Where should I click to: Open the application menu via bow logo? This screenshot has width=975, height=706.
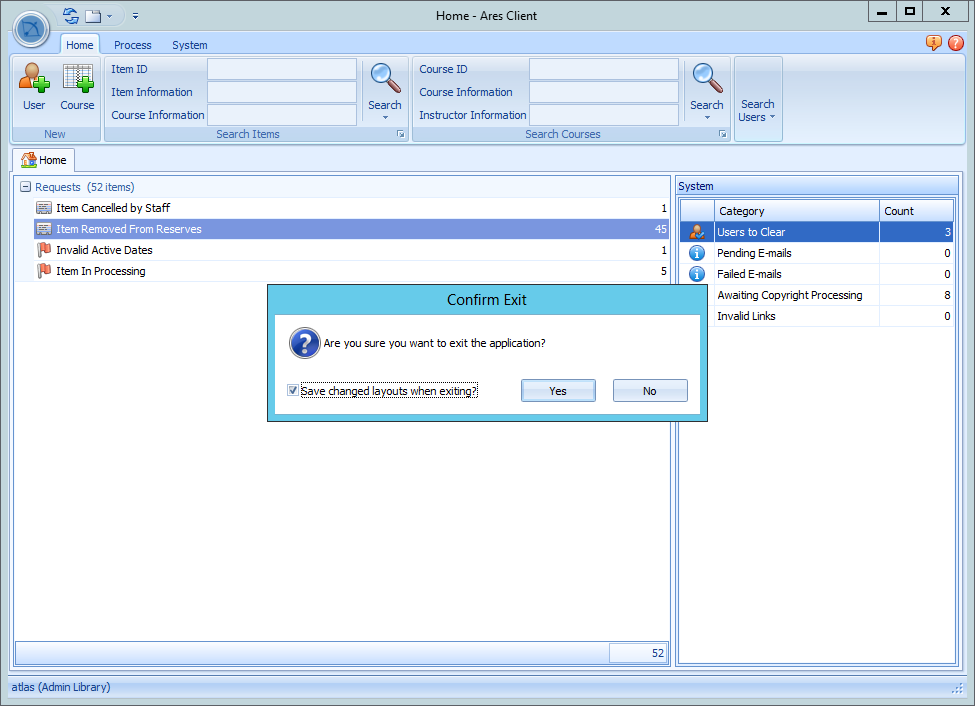(x=31, y=29)
